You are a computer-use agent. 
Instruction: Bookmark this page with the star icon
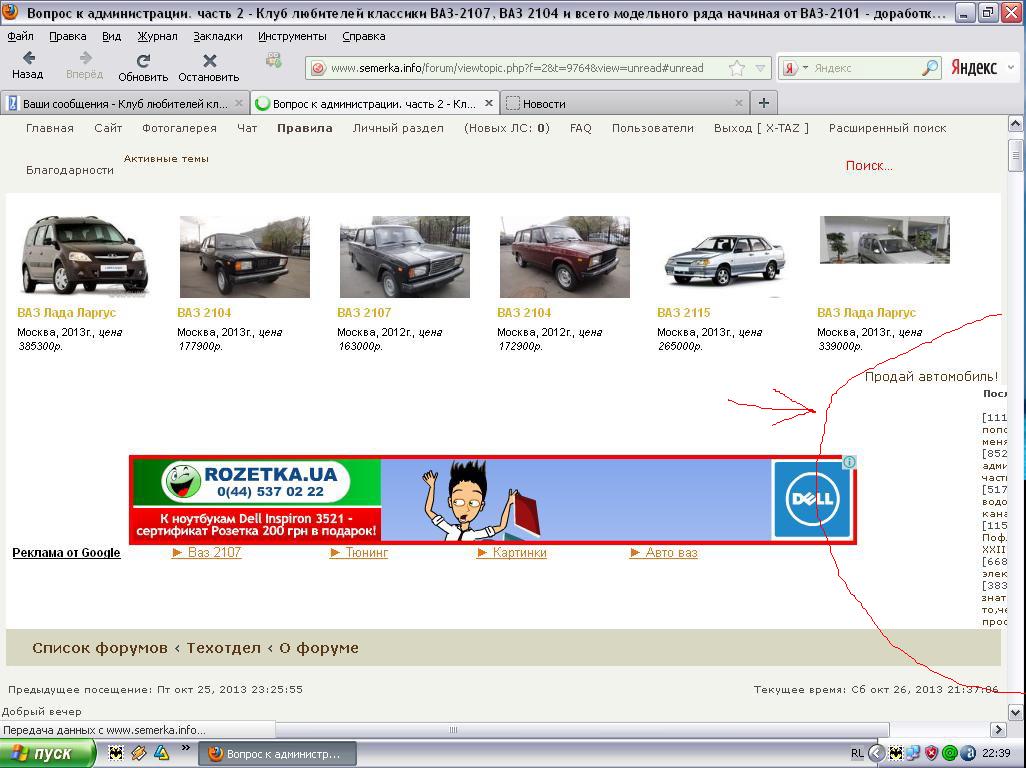coord(737,68)
